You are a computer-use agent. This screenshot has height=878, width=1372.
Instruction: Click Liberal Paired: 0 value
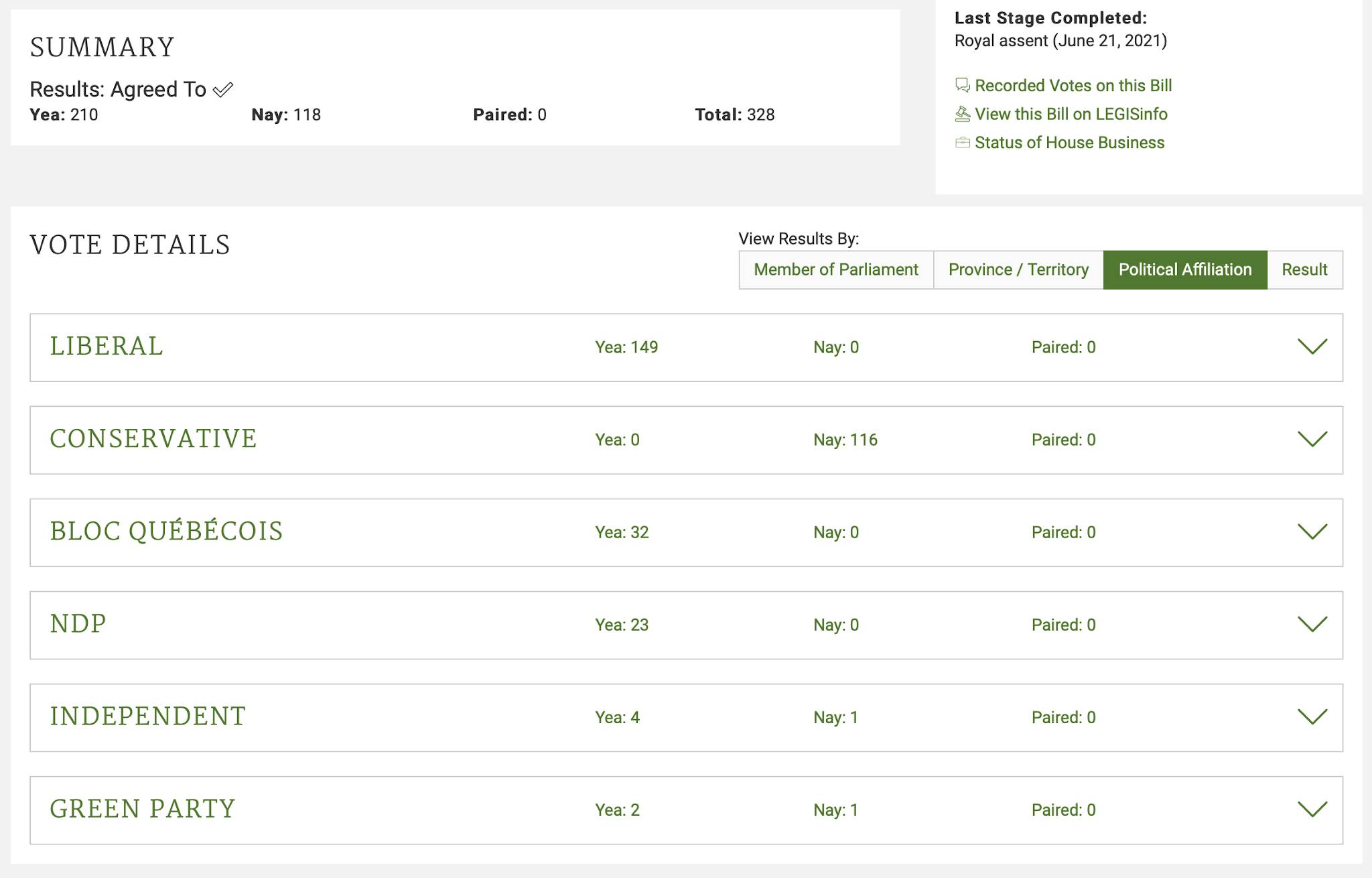click(1063, 347)
